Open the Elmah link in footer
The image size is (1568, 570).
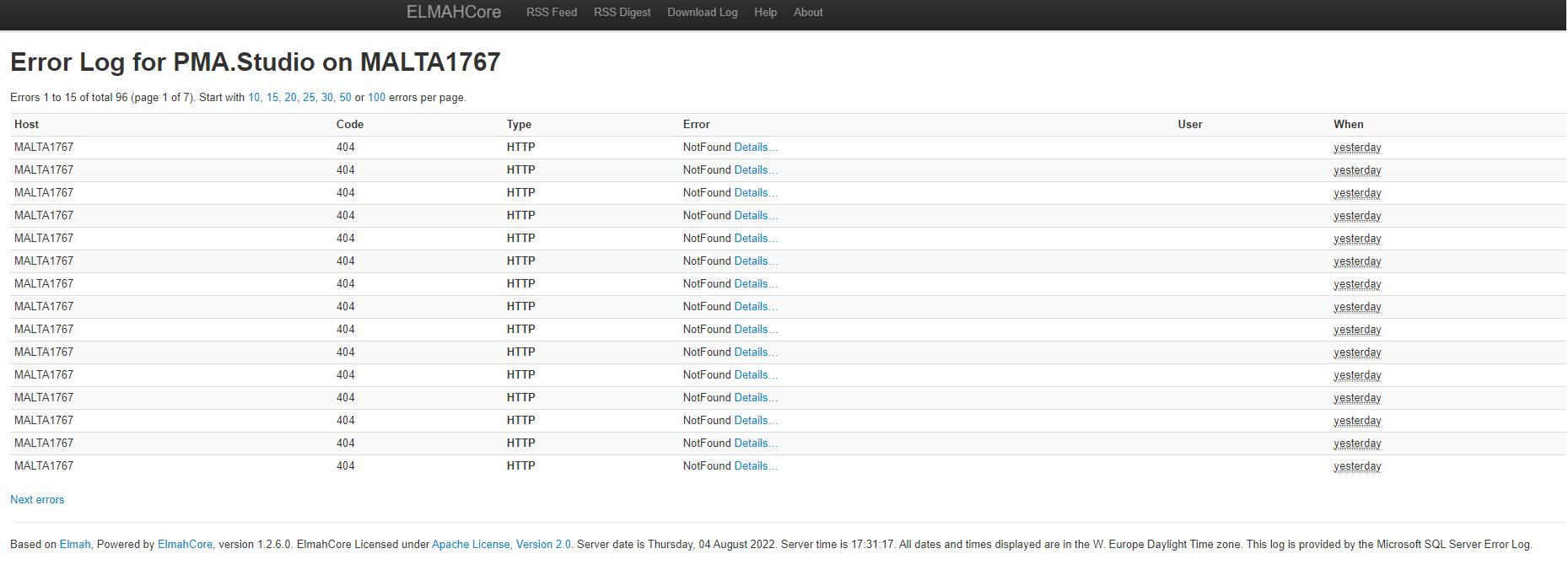coord(75,545)
